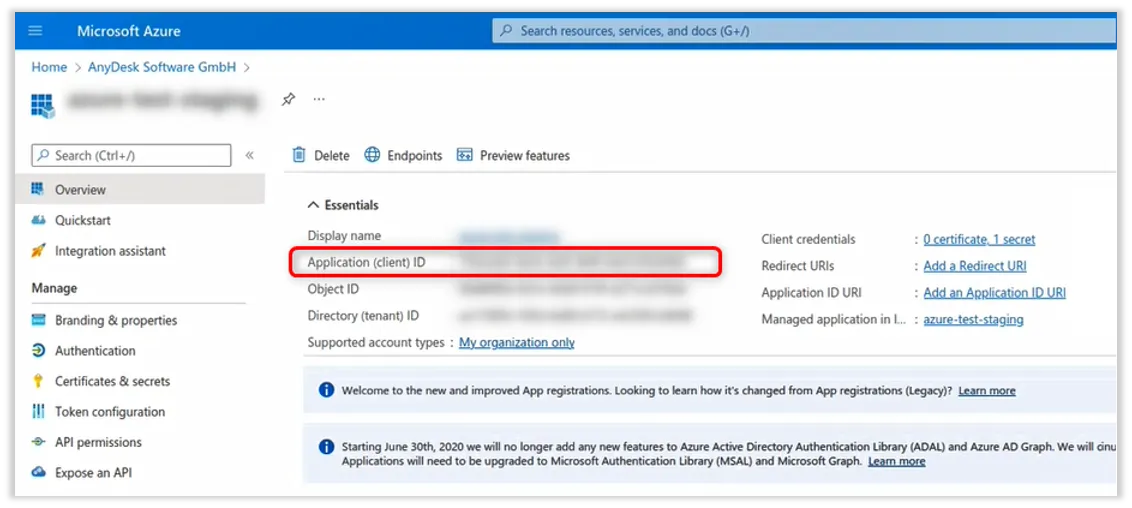
Task: Open the hamburger portal menu
Action: coord(36,31)
